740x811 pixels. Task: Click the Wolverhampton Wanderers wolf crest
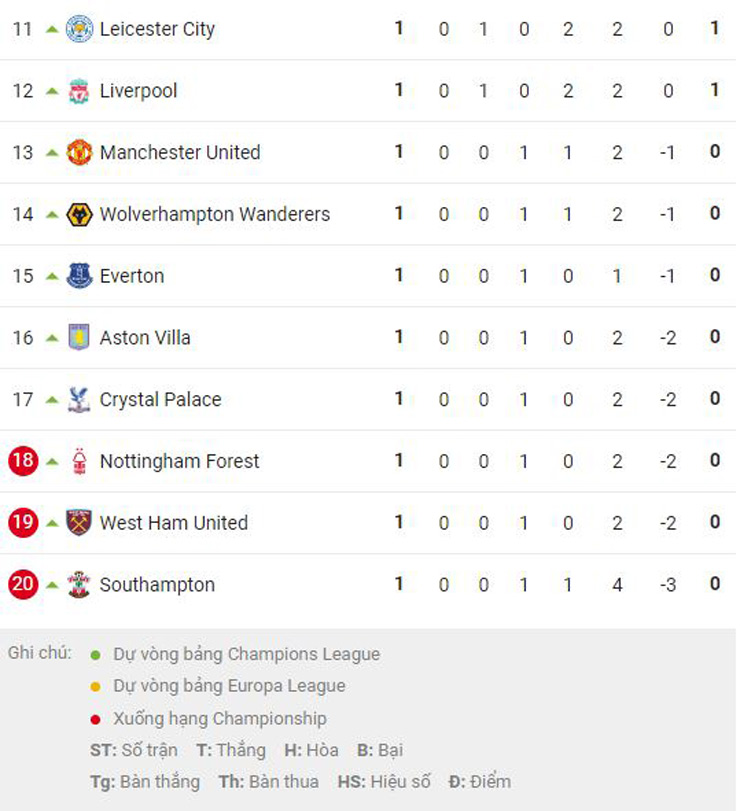click(x=79, y=214)
